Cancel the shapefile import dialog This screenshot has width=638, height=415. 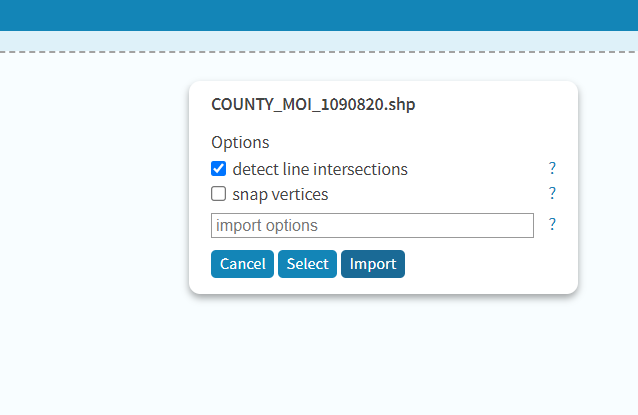coord(242,264)
